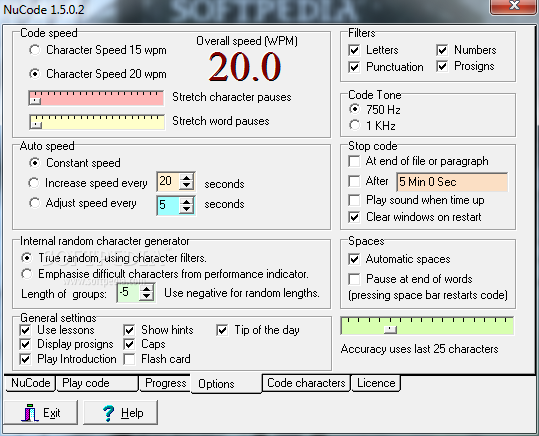This screenshot has height=436, width=539.
Task: Increment the Increase speed seconds spinner
Action: coord(187,177)
